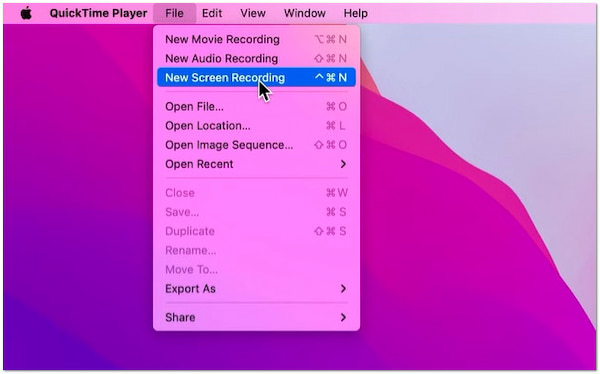Expand the Share submenu
Viewport: 600px width, 374px height.
pos(256,317)
